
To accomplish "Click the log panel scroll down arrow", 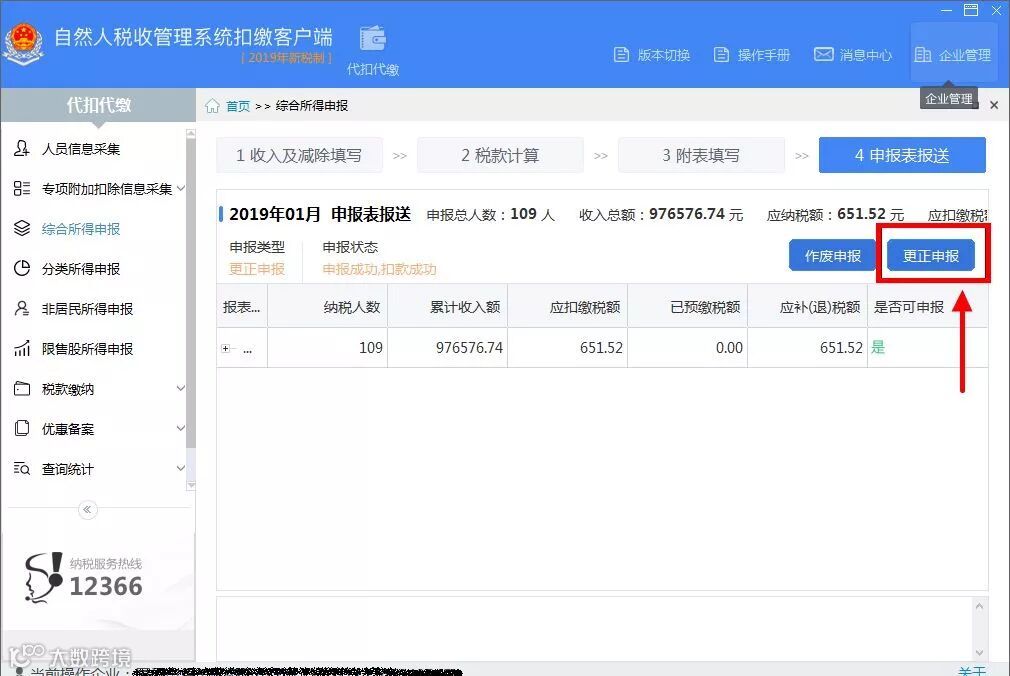I will [979, 652].
